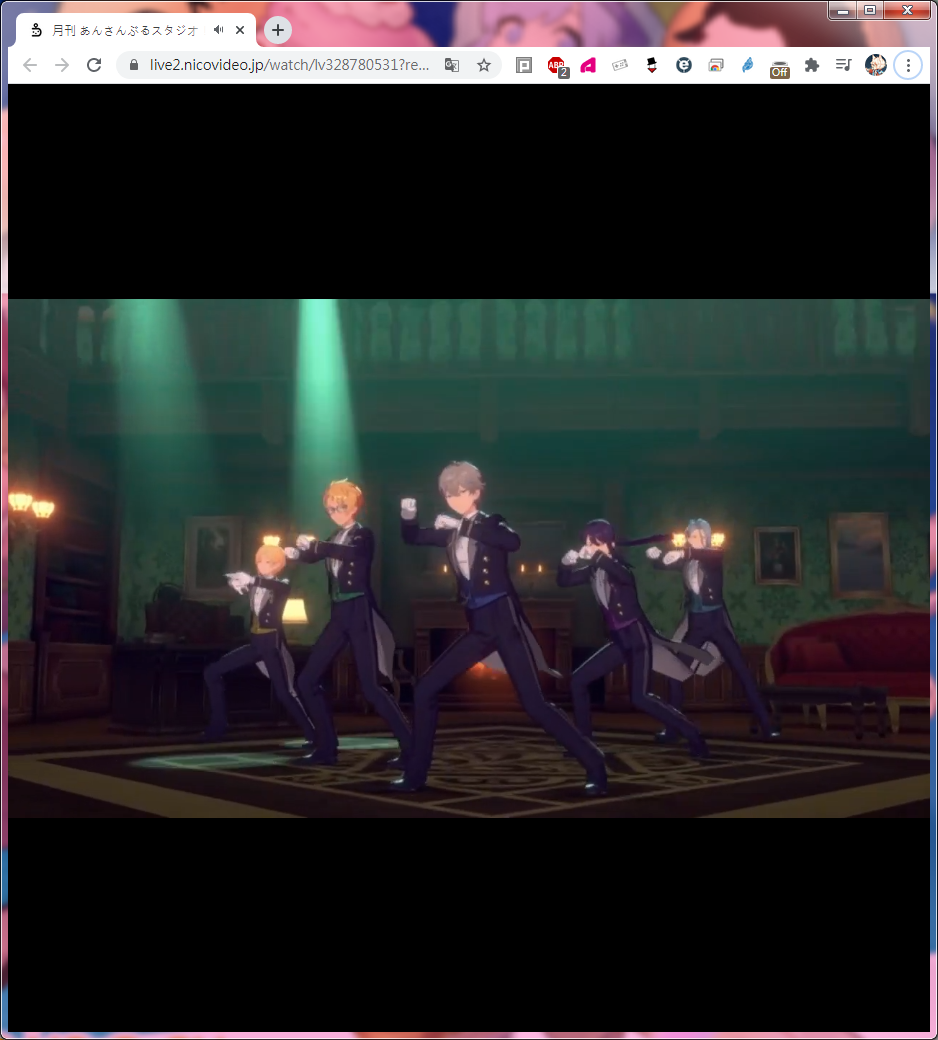This screenshot has width=938, height=1040.
Task: Open the media control playlist icon
Action: tap(844, 65)
